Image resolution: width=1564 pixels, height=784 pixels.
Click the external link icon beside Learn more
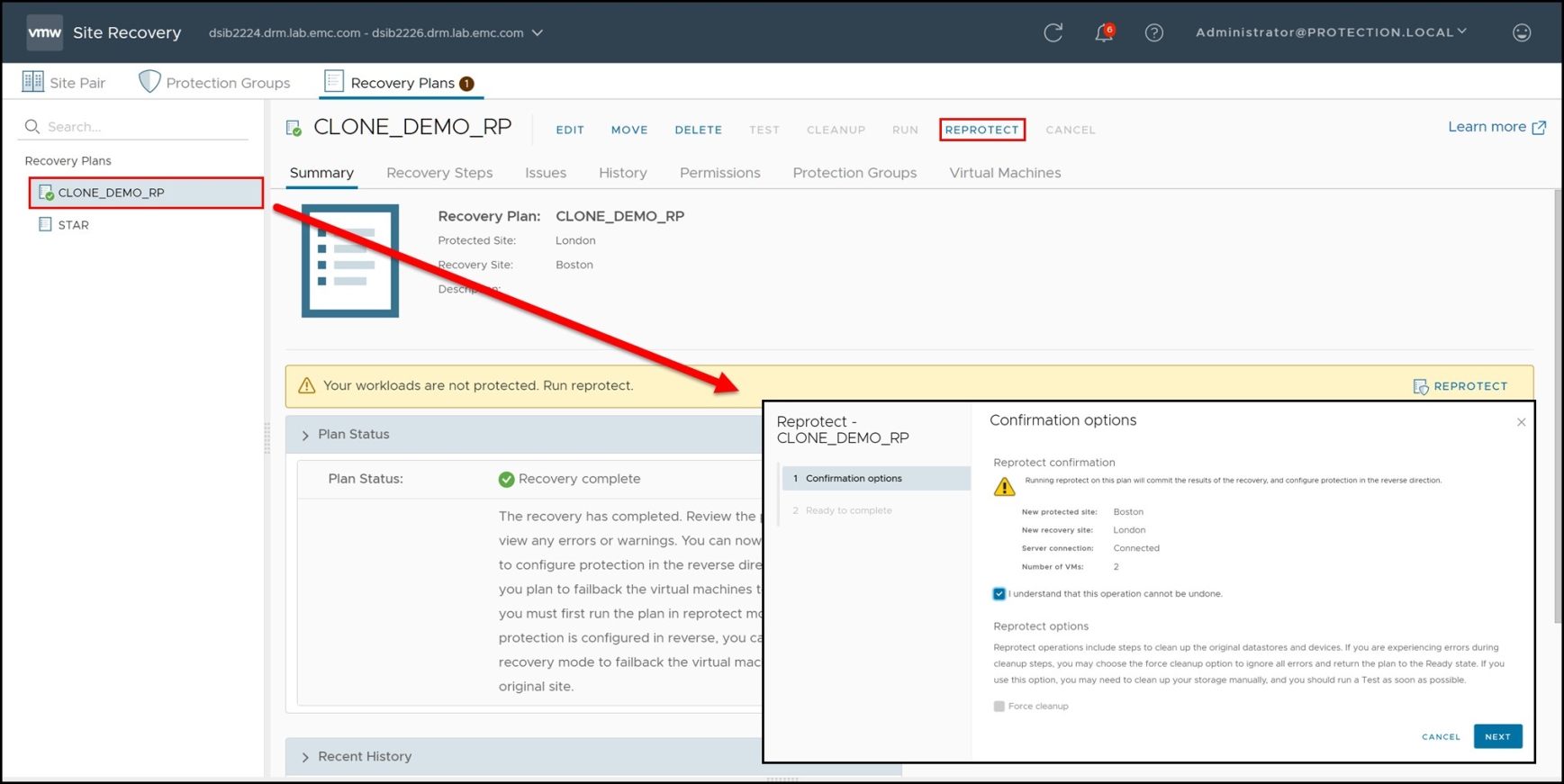1539,127
